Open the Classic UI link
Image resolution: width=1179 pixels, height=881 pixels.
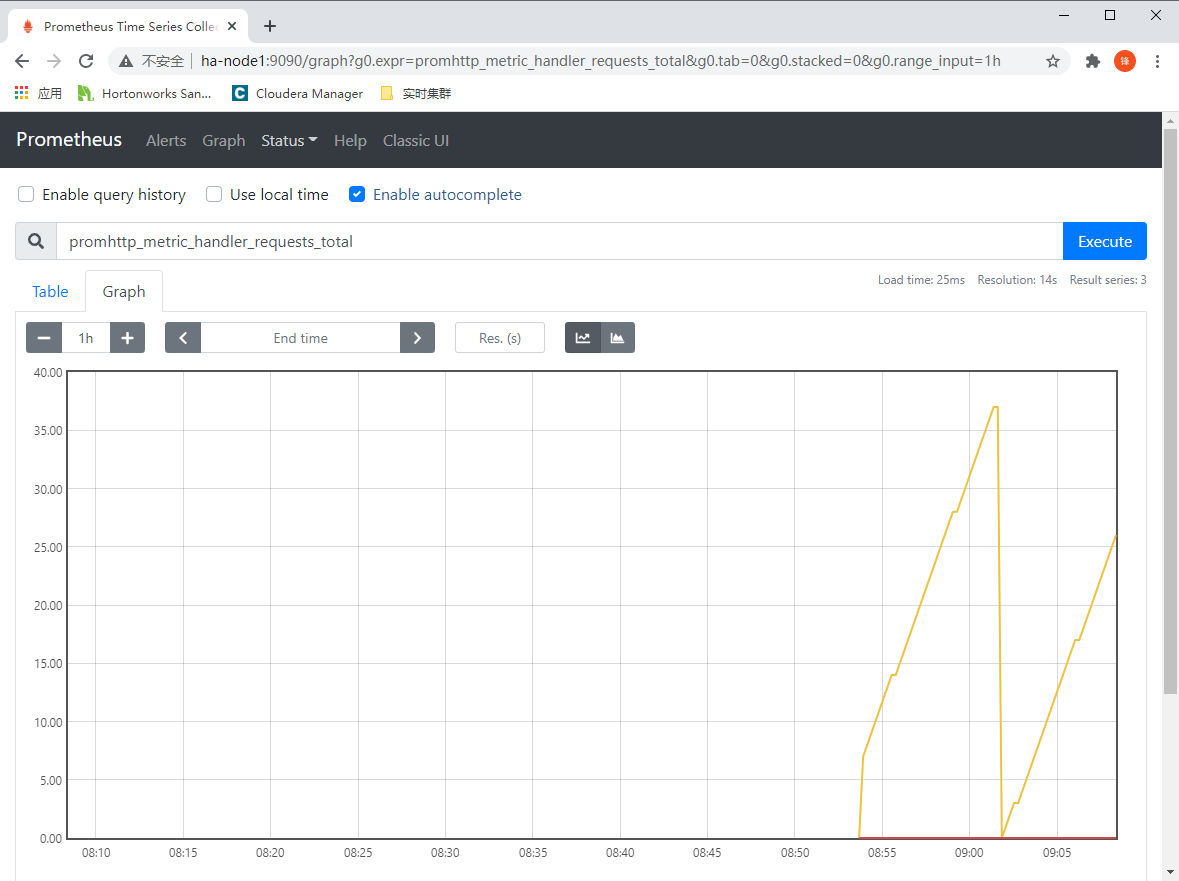(416, 141)
